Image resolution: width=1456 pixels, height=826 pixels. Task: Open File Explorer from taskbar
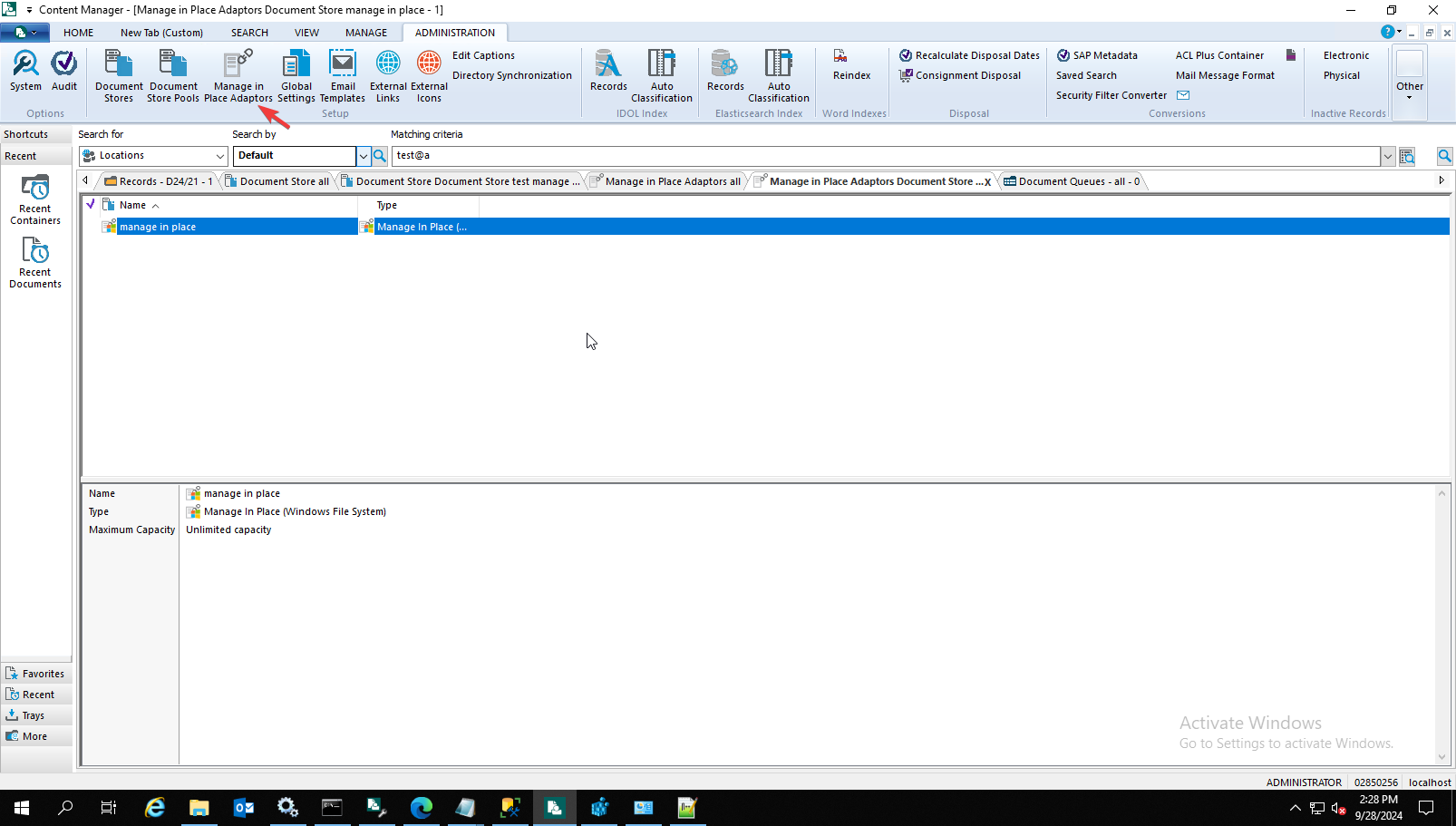point(199,807)
